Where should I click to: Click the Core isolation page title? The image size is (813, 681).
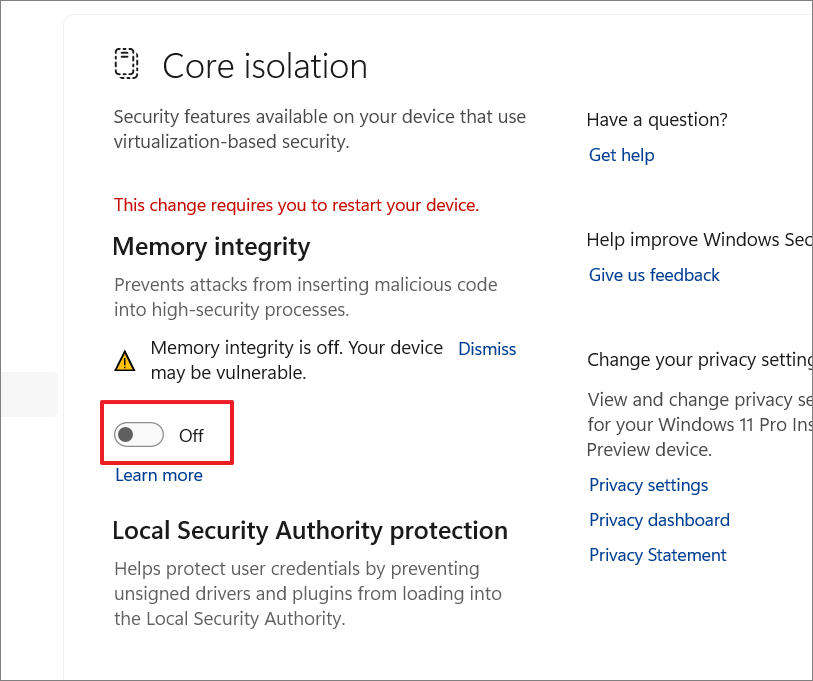click(x=265, y=66)
